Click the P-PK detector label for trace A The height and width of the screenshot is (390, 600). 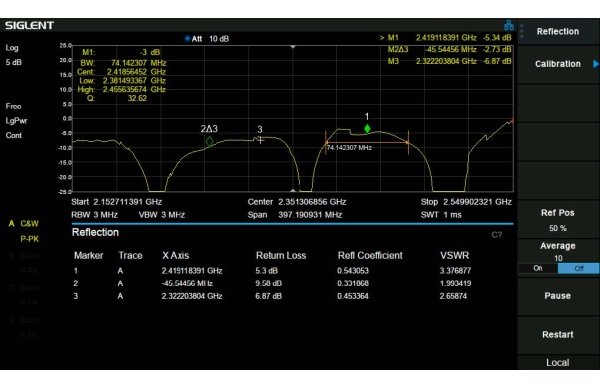(x=29, y=239)
